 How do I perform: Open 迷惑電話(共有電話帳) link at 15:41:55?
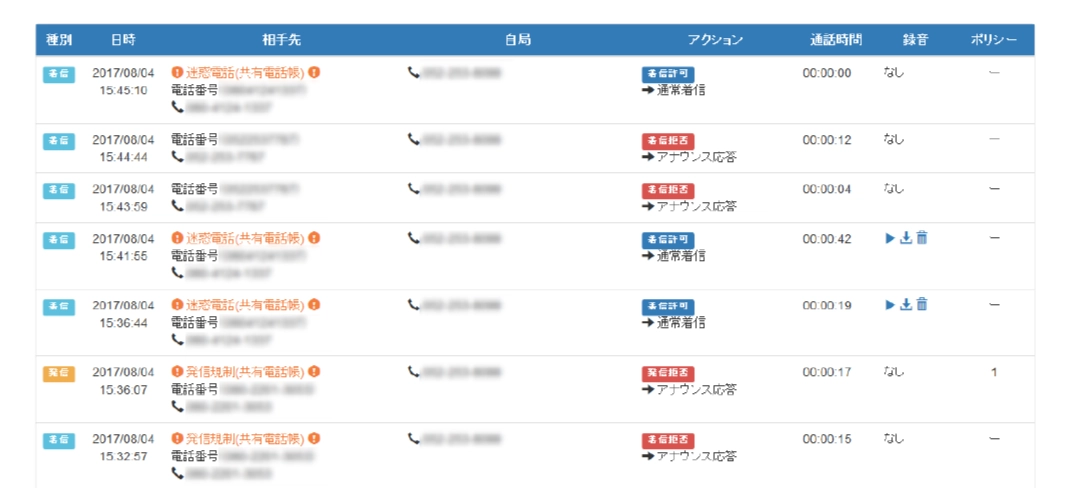245,238
